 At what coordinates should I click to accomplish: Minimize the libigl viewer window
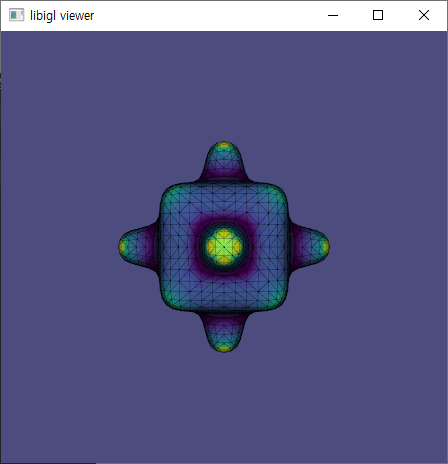pos(333,15)
